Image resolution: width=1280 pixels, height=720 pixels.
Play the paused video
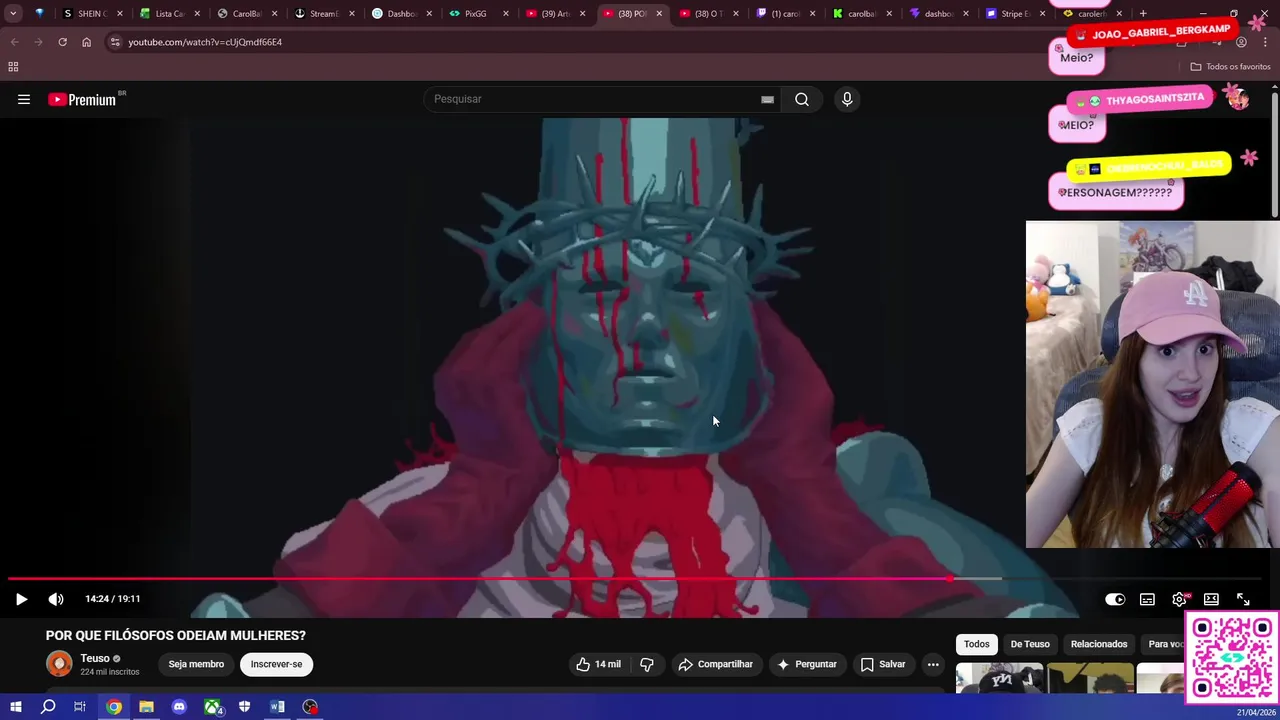(x=21, y=599)
